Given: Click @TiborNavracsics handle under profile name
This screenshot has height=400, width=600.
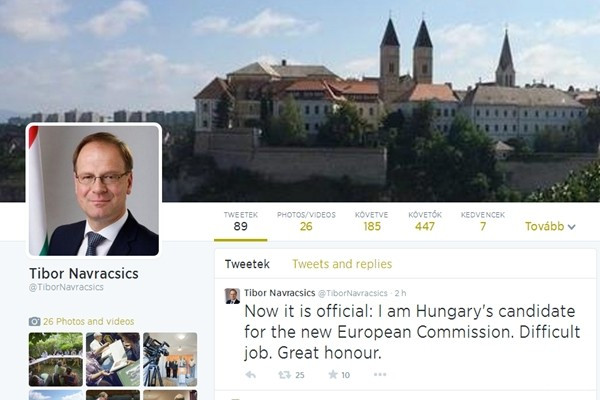Looking at the screenshot, I should (66, 287).
